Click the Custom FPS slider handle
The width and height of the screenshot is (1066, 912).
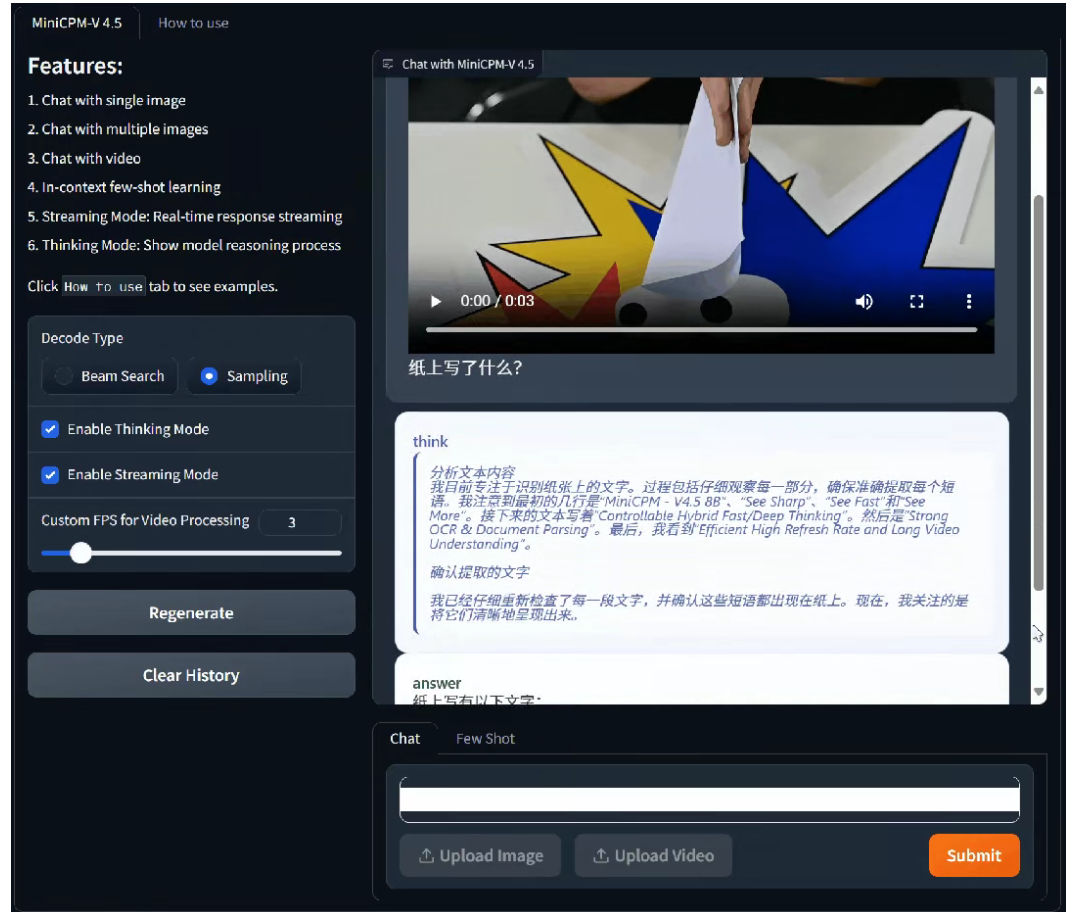81,553
